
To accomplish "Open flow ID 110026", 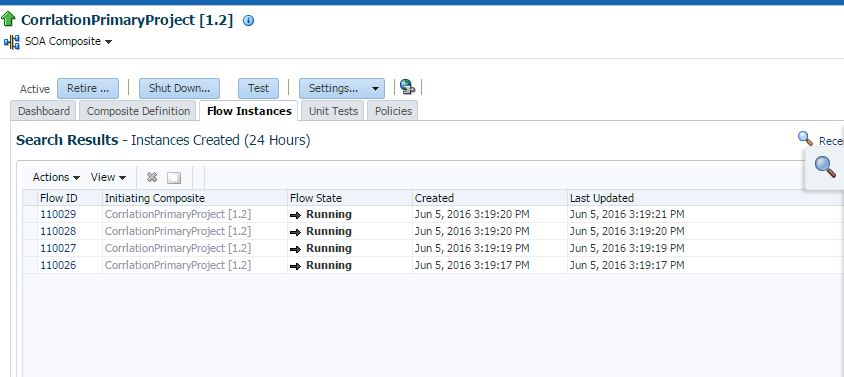I will tap(58, 265).
